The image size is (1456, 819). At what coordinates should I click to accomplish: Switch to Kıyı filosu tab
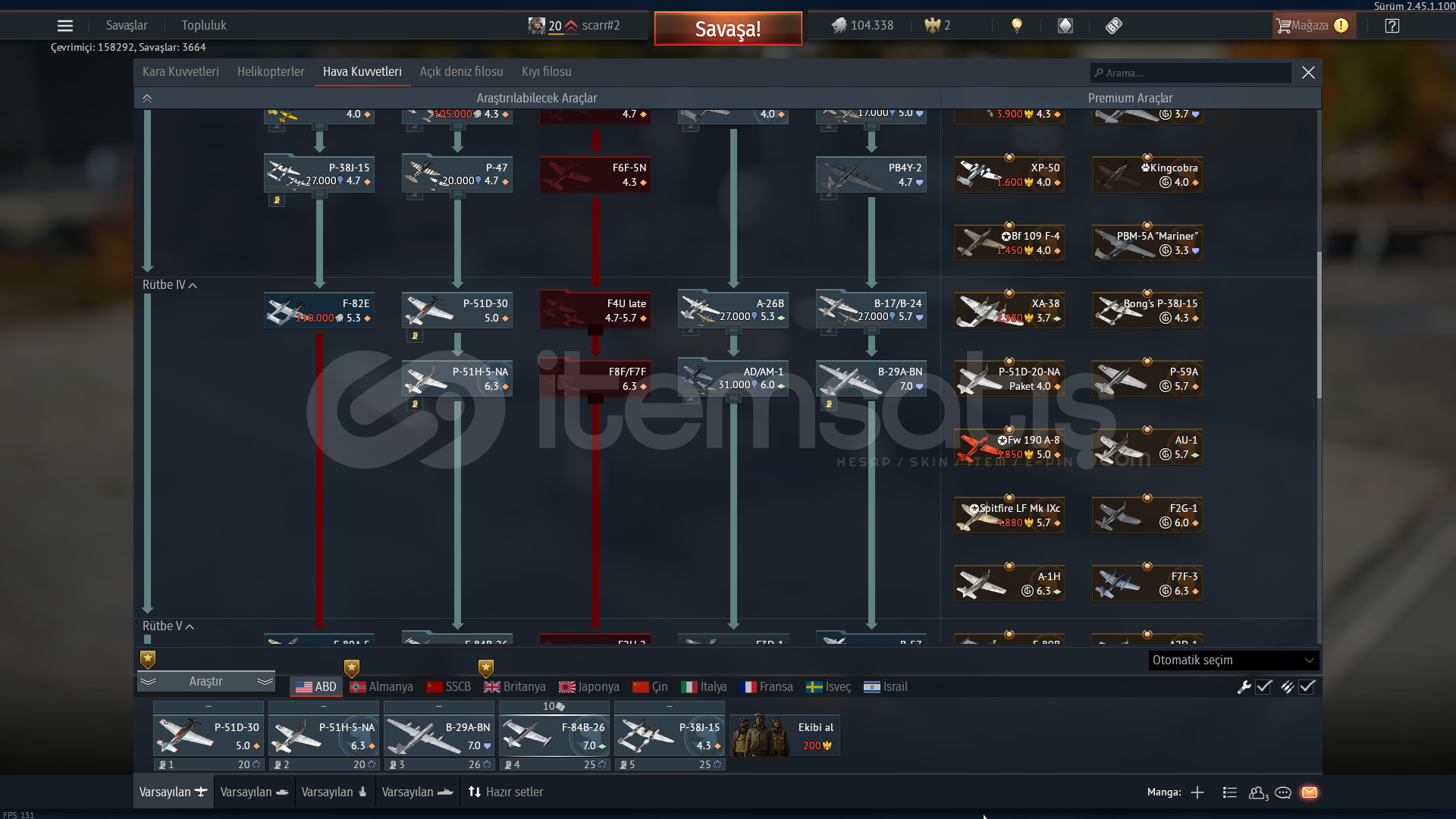547,72
